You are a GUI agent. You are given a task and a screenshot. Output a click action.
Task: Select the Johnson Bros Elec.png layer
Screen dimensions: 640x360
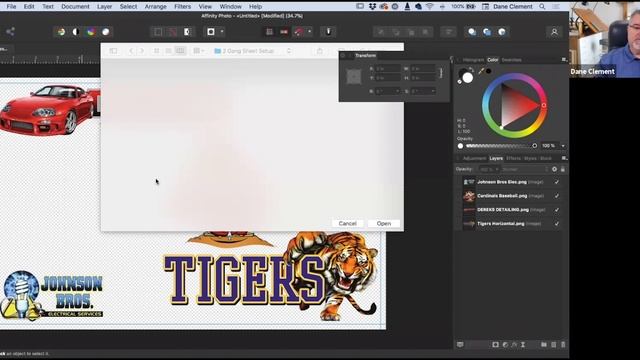click(510, 182)
